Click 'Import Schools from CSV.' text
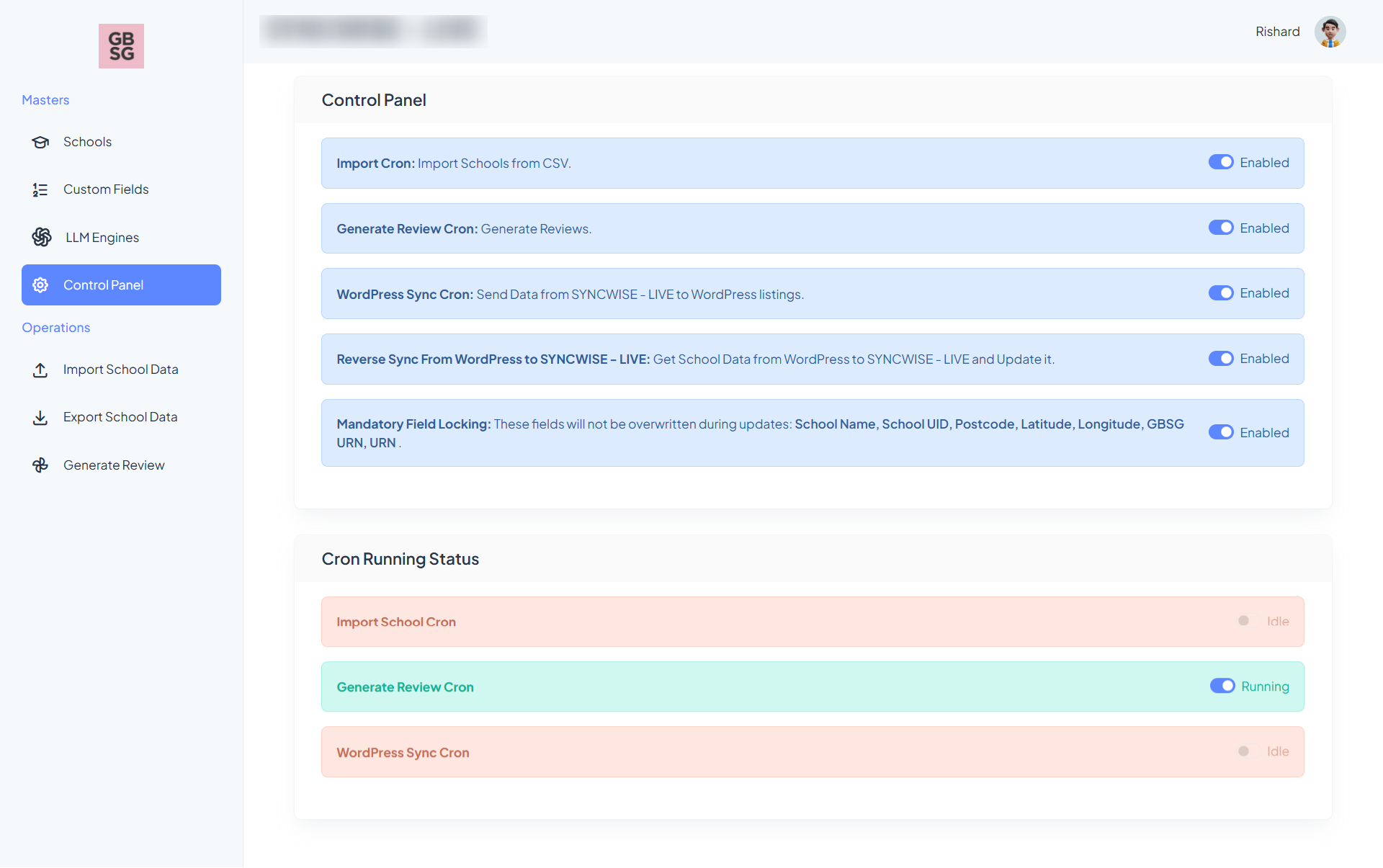 tap(494, 164)
